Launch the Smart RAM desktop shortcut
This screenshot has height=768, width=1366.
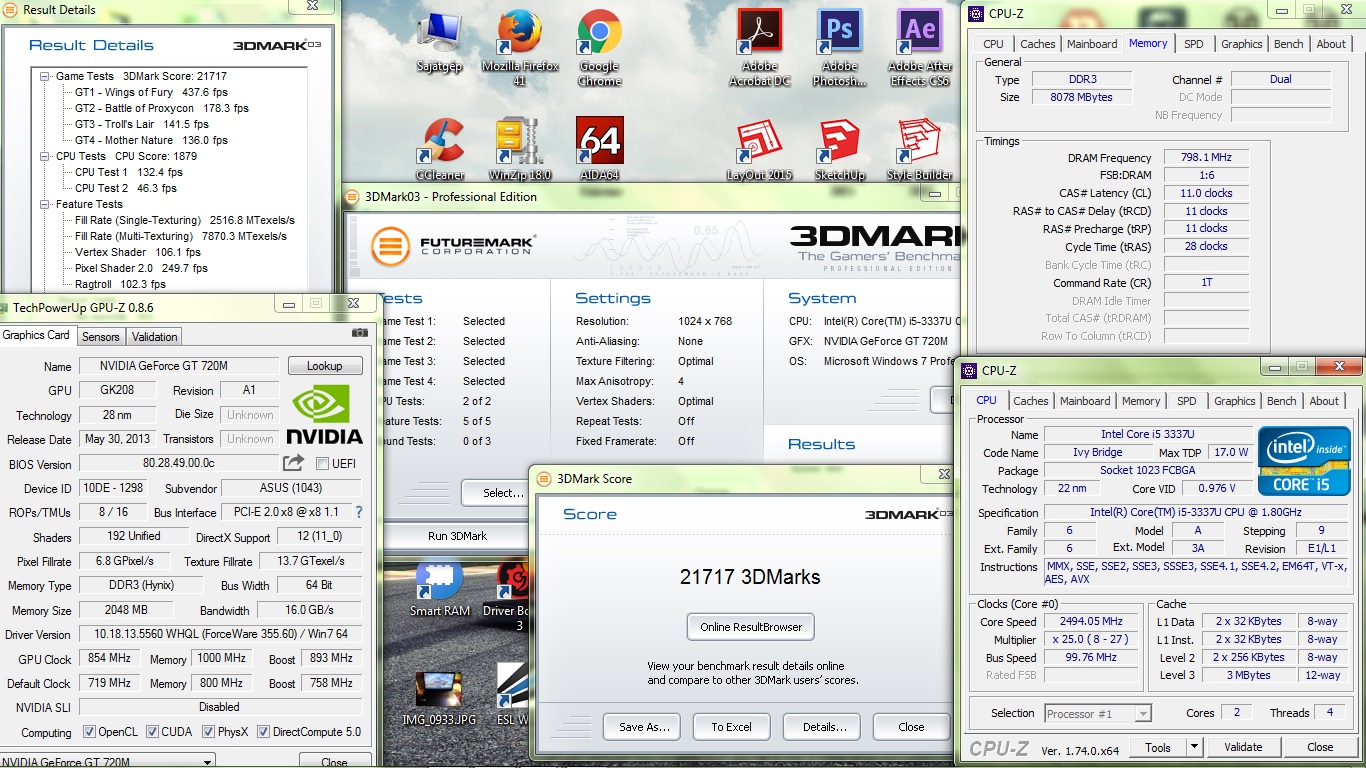click(439, 588)
